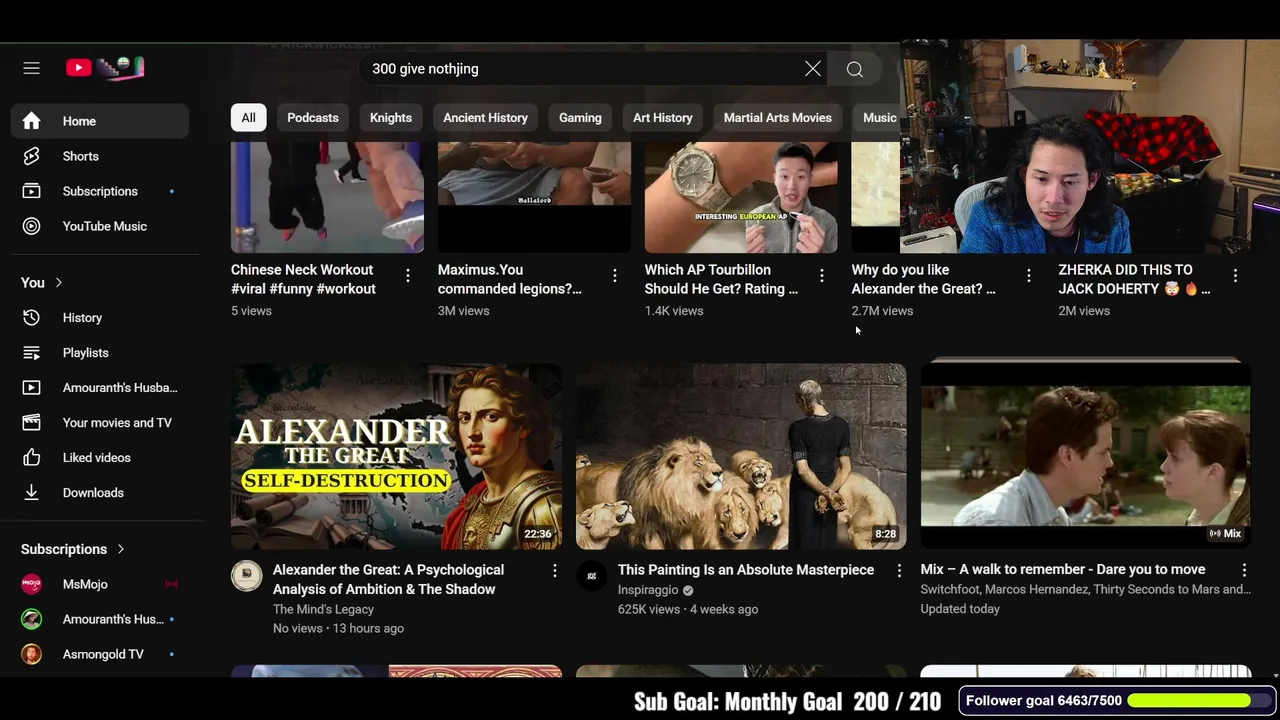The width and height of the screenshot is (1280, 720).
Task: Open Your movies and TV icon
Action: point(31,423)
